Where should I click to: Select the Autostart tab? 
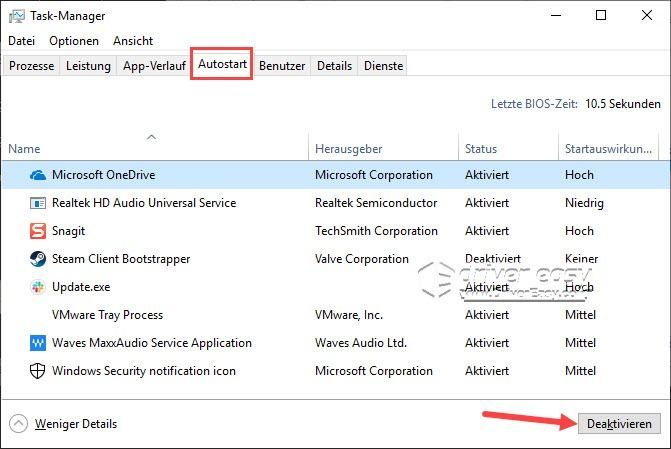pyautogui.click(x=222, y=64)
